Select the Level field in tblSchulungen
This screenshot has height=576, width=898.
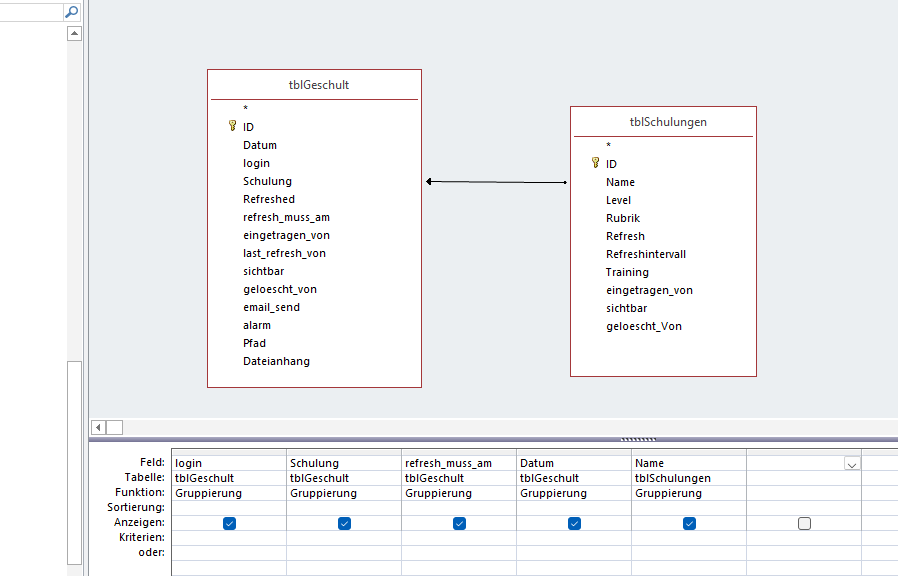(619, 200)
